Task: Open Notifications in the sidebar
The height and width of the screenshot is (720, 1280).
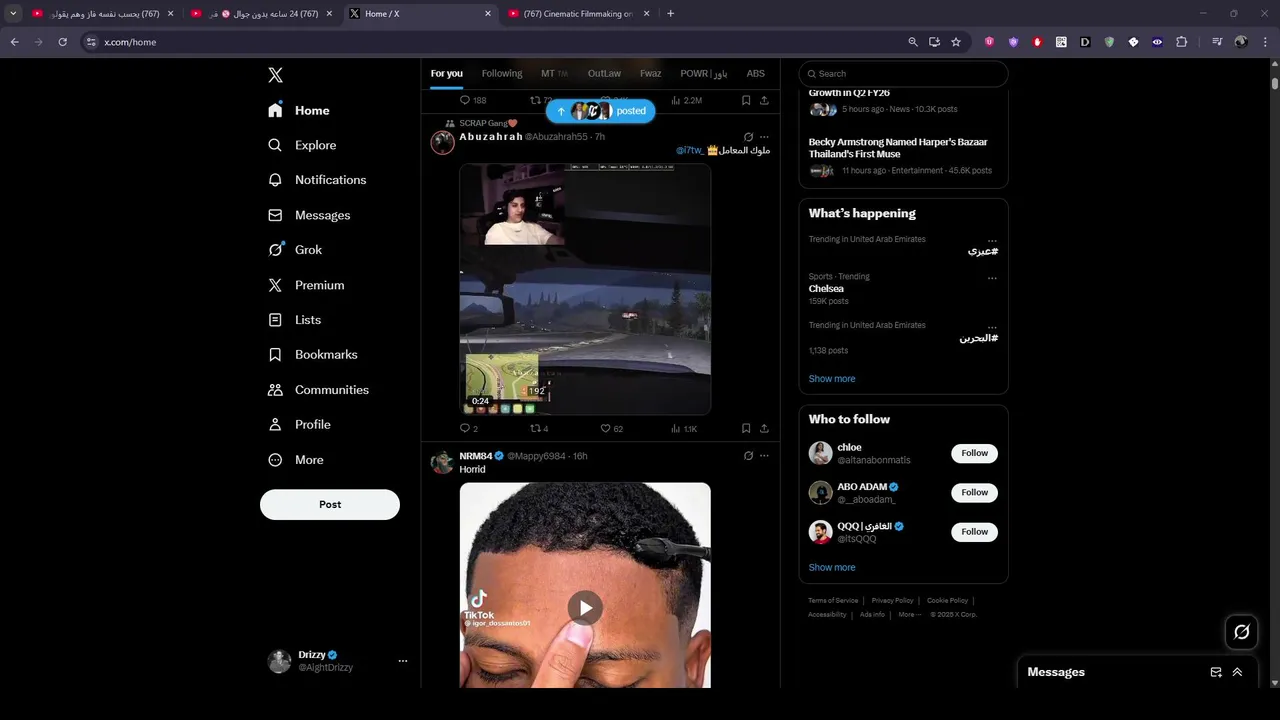Action: pyautogui.click(x=317, y=180)
